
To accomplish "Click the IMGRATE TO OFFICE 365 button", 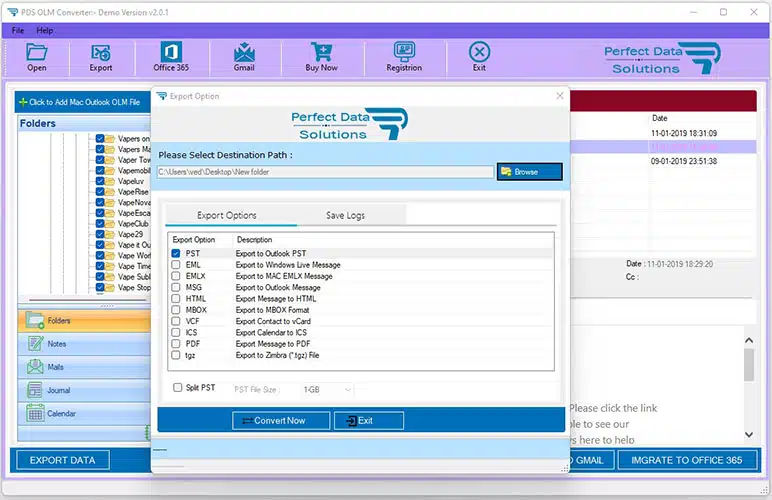I will click(x=687, y=460).
